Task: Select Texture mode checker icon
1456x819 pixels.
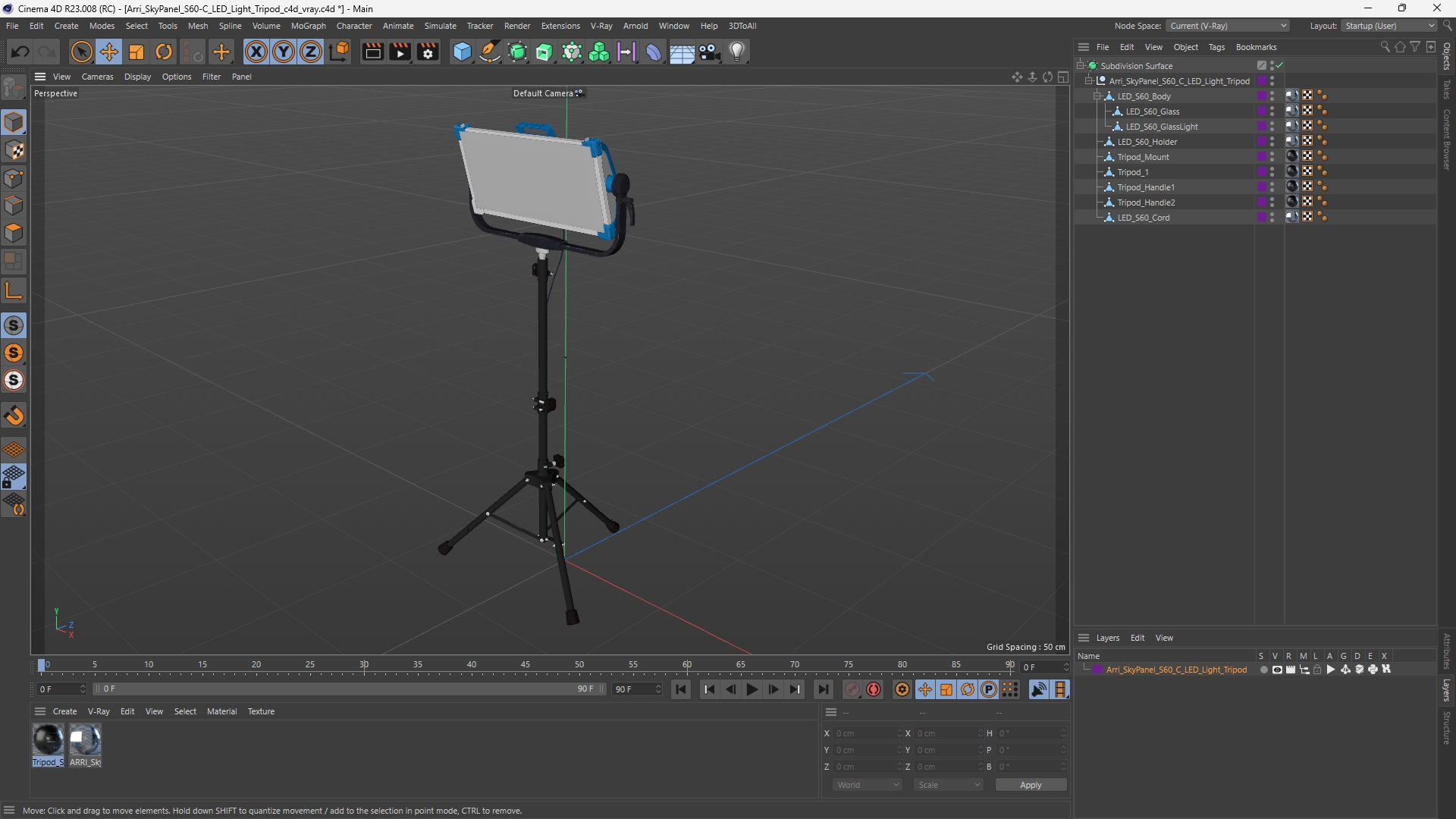Action: click(x=14, y=150)
